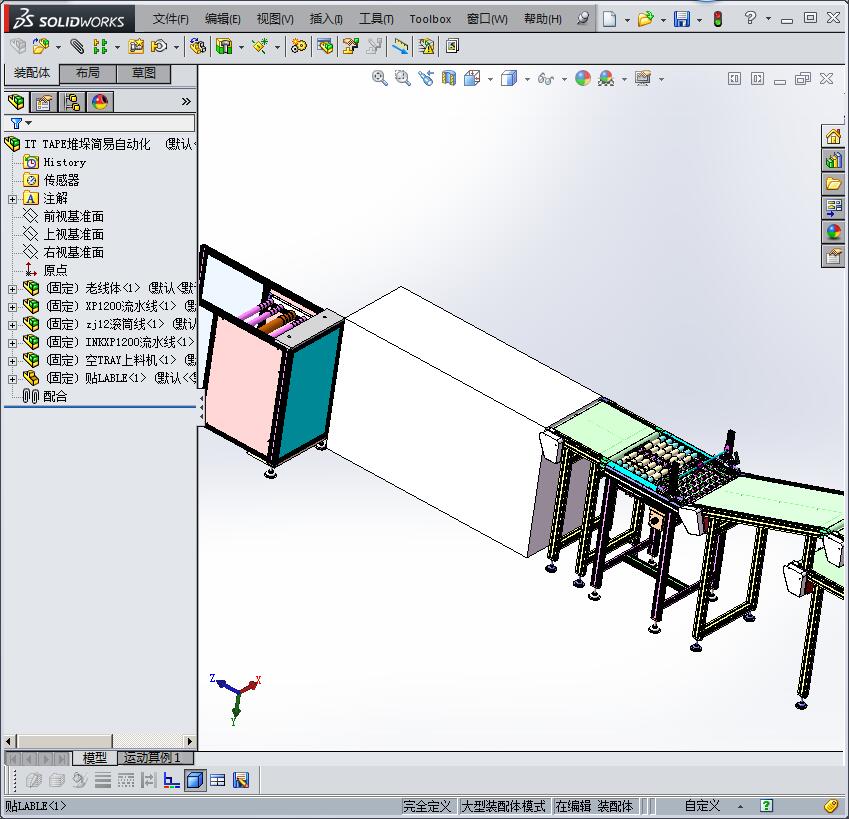Click the green question mark status icon
849x819 pixels.
click(x=767, y=806)
